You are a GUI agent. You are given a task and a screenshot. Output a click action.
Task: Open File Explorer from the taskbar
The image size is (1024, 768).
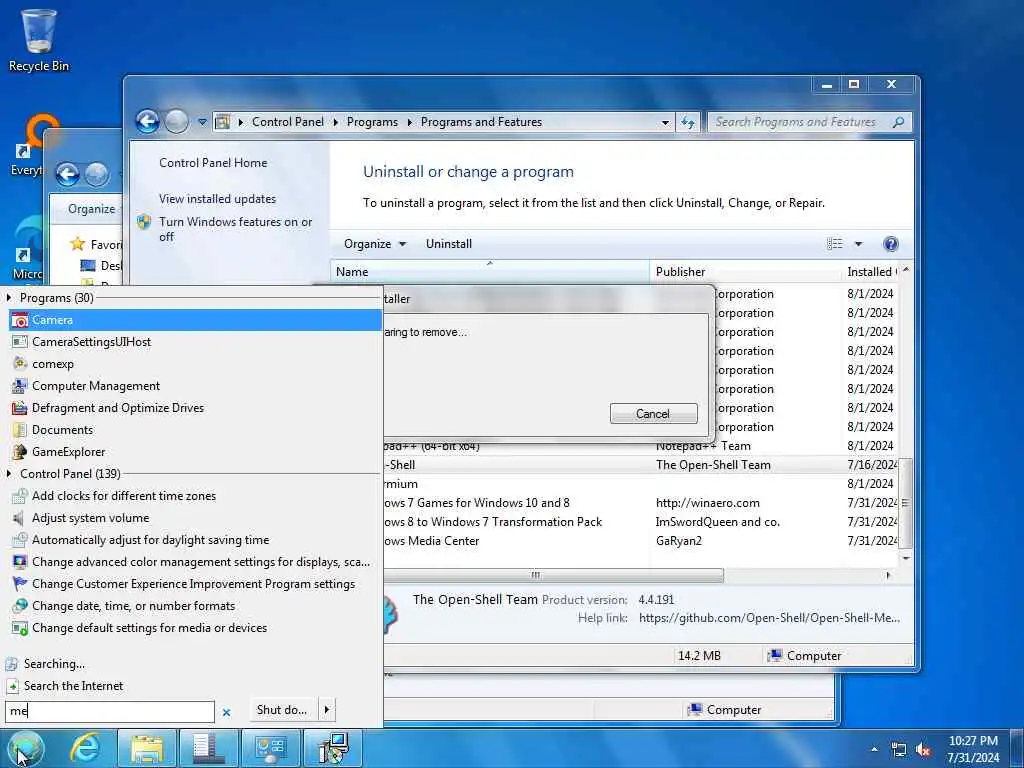coord(148,748)
